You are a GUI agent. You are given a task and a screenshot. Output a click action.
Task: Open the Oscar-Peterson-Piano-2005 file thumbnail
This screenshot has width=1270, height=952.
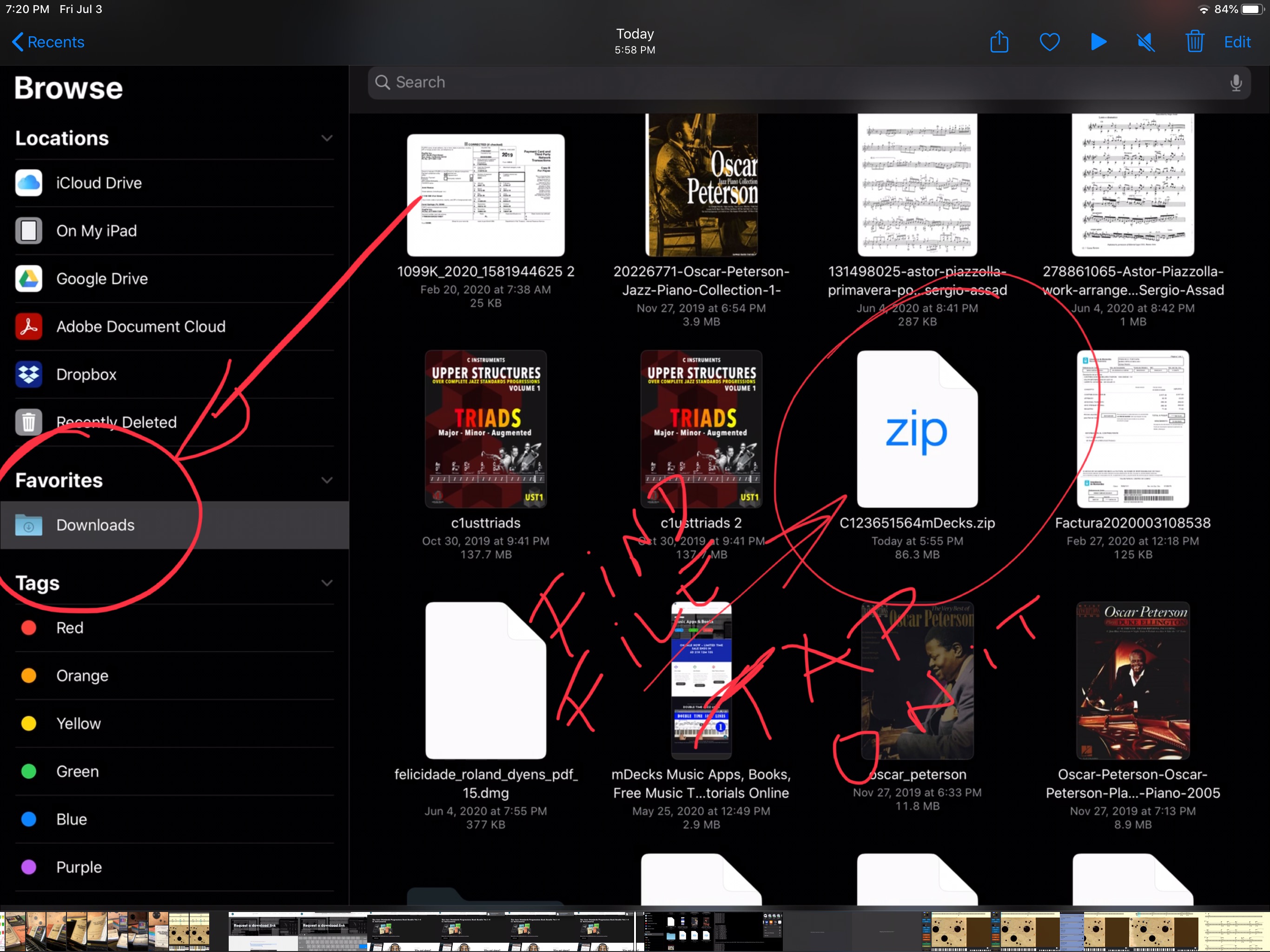pos(1133,681)
